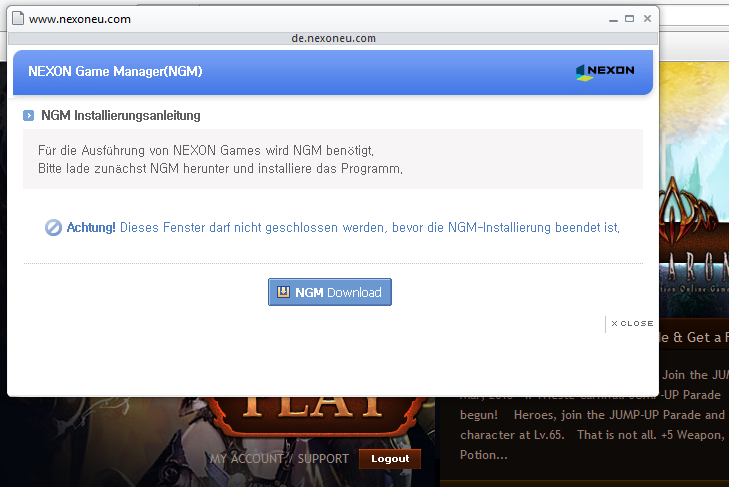Click the 'Für die Ausführung von NEXON Games' line
The width and height of the screenshot is (729, 487).
pos(206,150)
